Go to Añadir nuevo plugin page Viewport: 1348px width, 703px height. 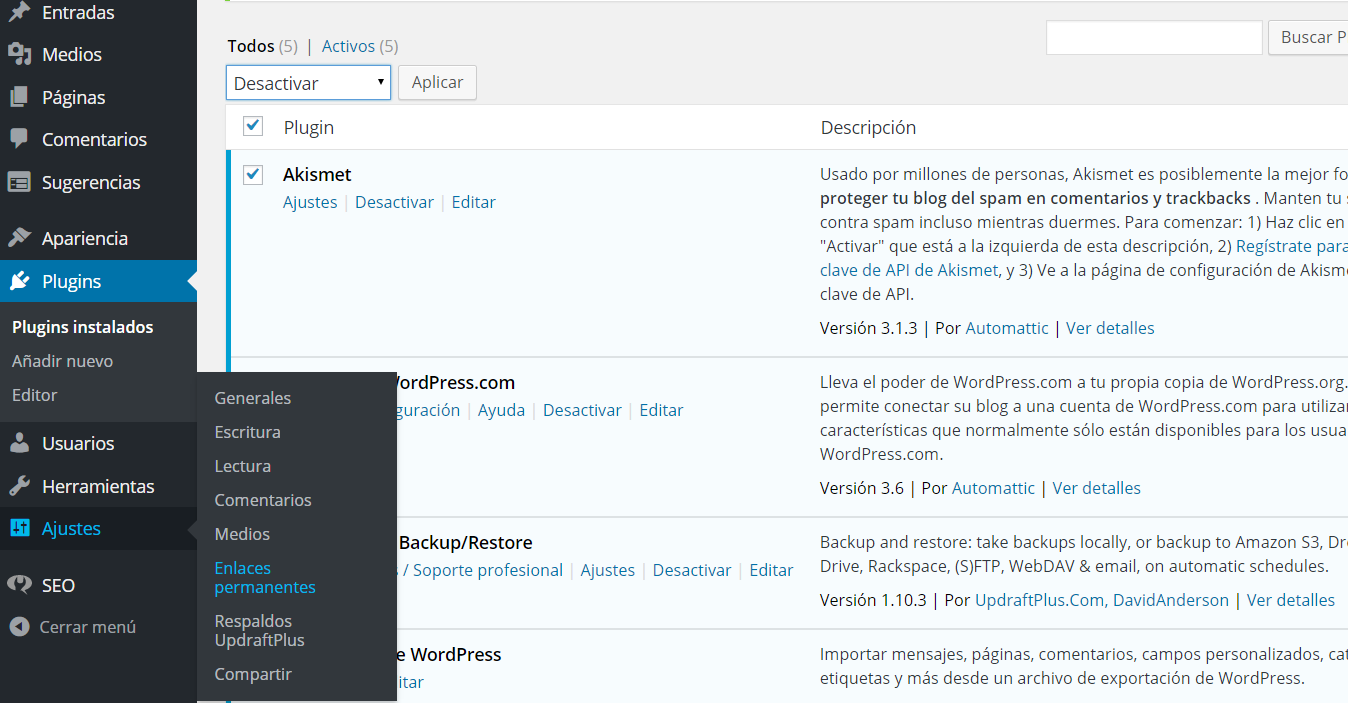62,361
